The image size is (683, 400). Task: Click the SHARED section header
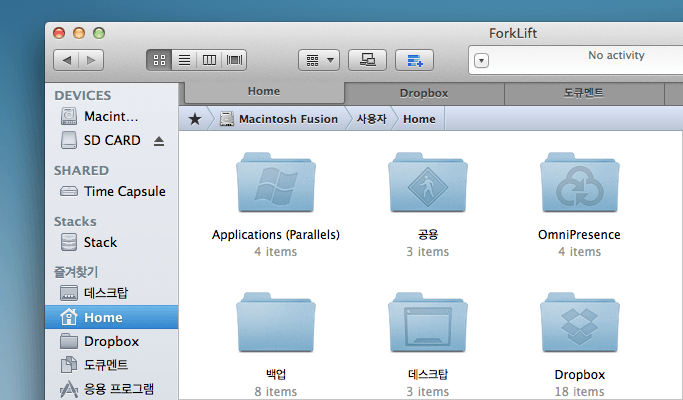(x=81, y=170)
